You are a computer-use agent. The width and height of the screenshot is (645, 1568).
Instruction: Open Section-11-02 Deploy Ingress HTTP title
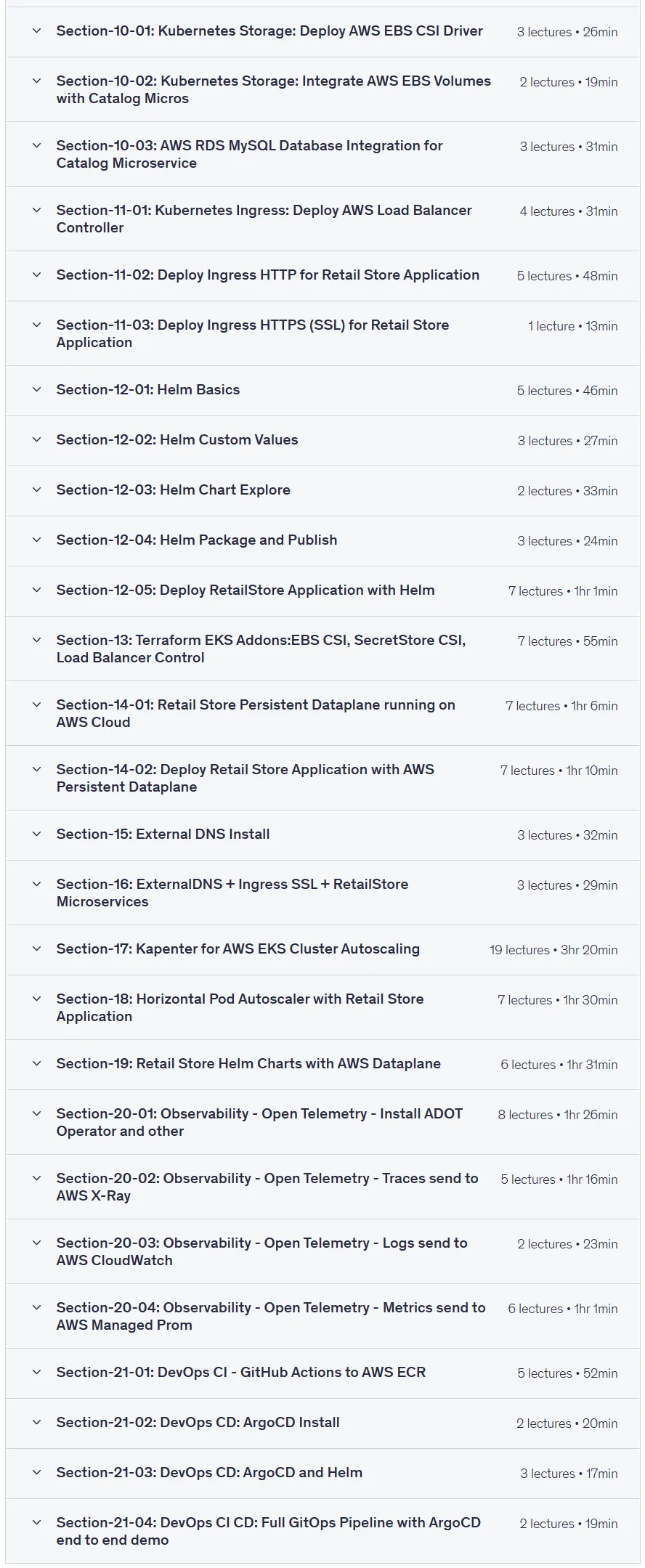[268, 275]
